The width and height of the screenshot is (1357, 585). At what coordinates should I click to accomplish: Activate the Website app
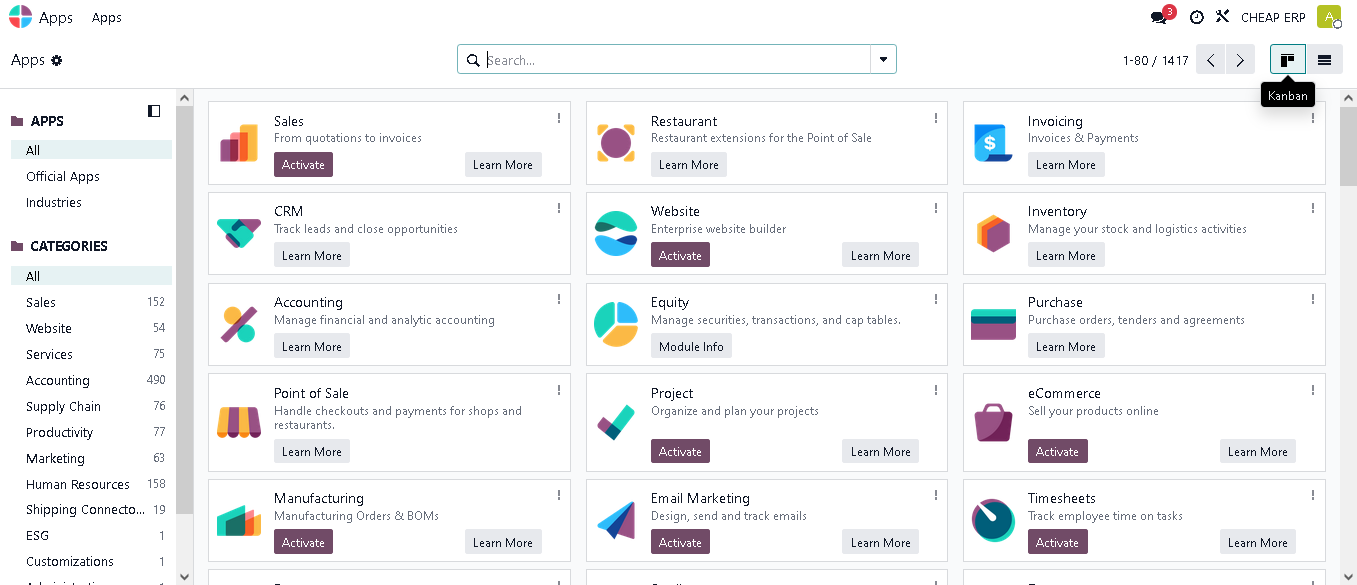(680, 256)
